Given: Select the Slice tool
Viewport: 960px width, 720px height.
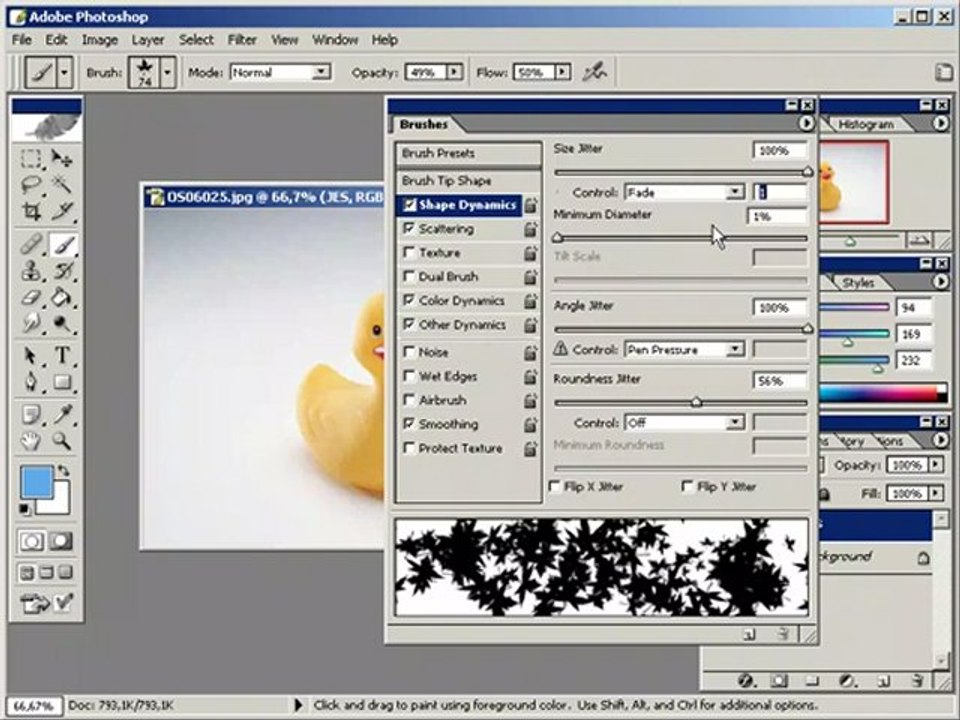Looking at the screenshot, I should 62,211.
